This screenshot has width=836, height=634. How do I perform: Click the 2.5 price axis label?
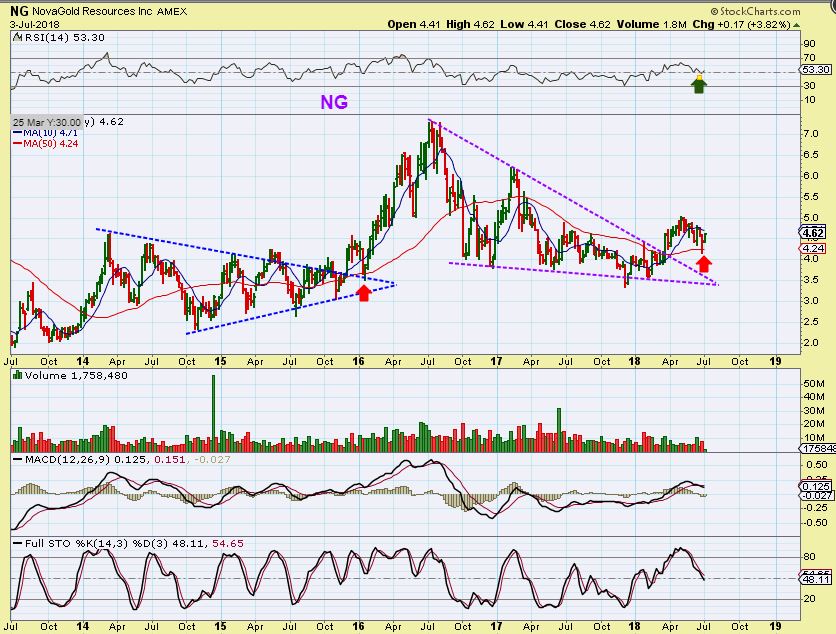(x=811, y=321)
